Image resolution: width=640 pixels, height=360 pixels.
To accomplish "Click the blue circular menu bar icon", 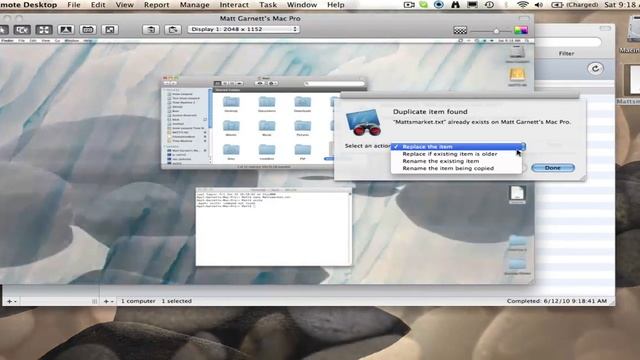I will tap(439, 5).
